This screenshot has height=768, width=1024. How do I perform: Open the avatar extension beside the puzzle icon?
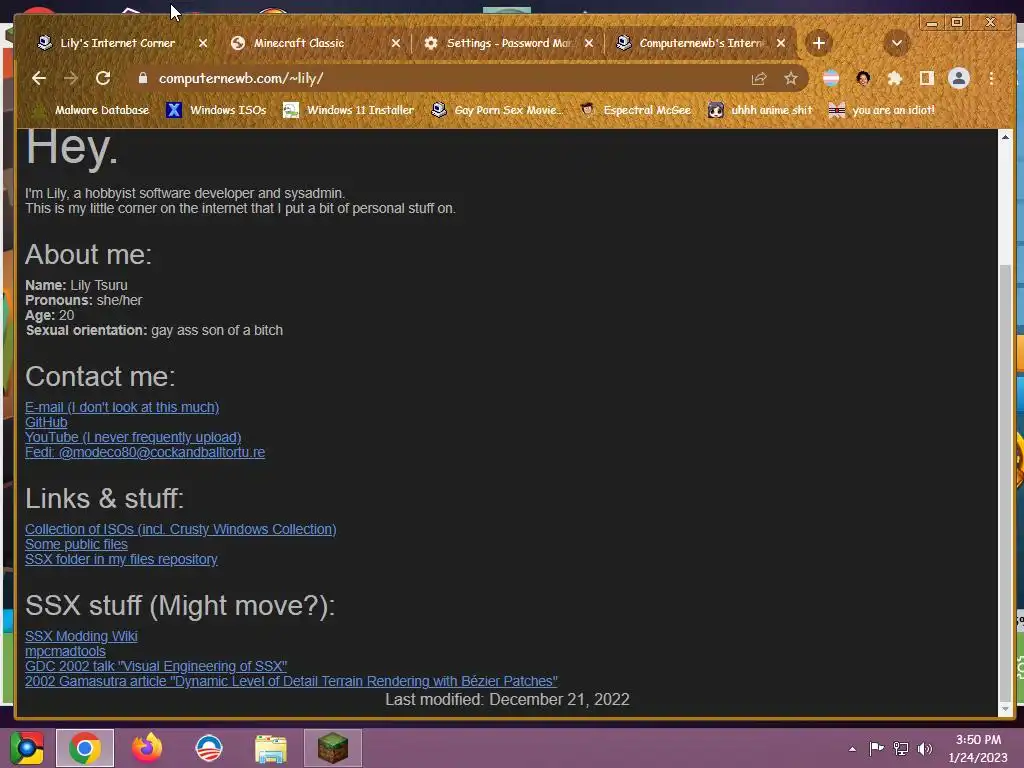(x=863, y=78)
